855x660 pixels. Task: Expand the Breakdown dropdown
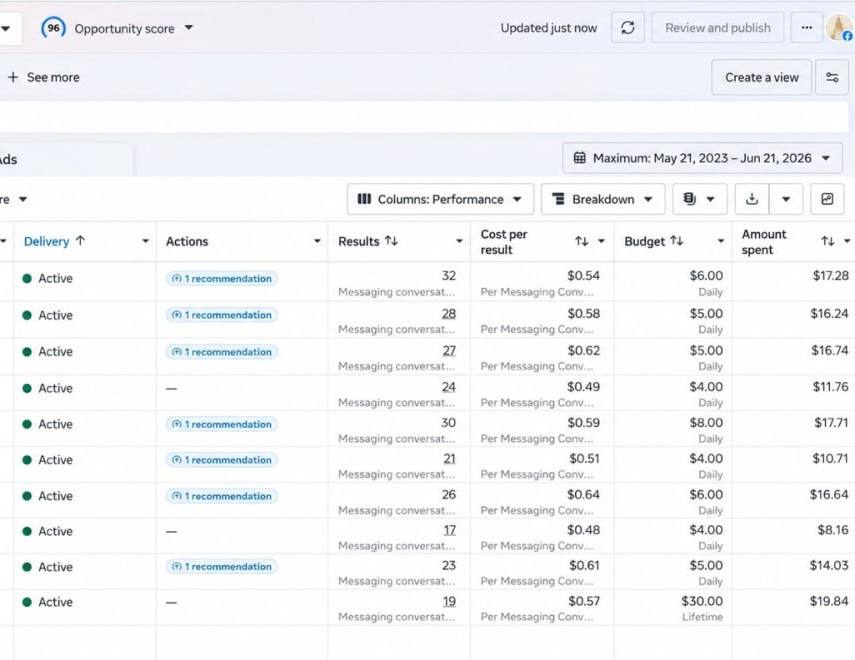(x=603, y=199)
